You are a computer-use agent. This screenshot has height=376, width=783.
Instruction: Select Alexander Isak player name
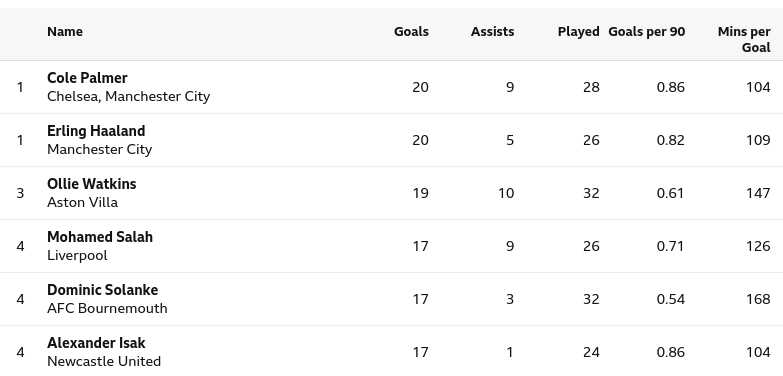point(96,343)
